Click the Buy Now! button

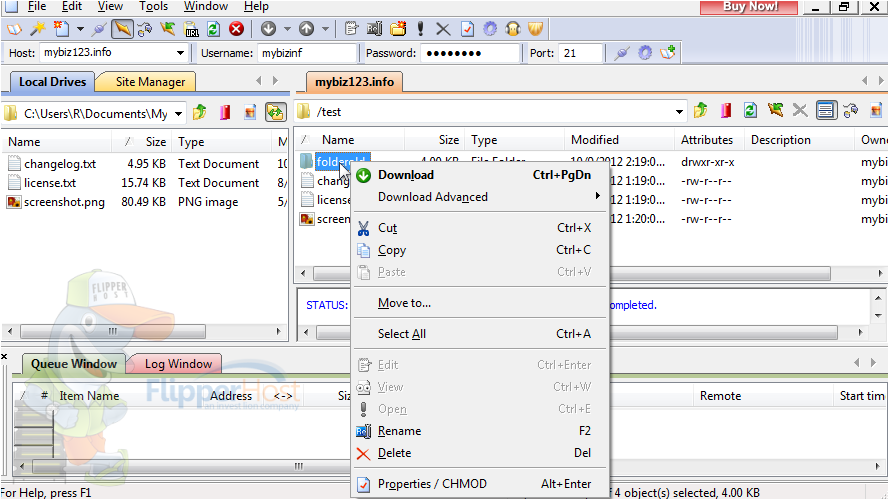[x=749, y=7]
